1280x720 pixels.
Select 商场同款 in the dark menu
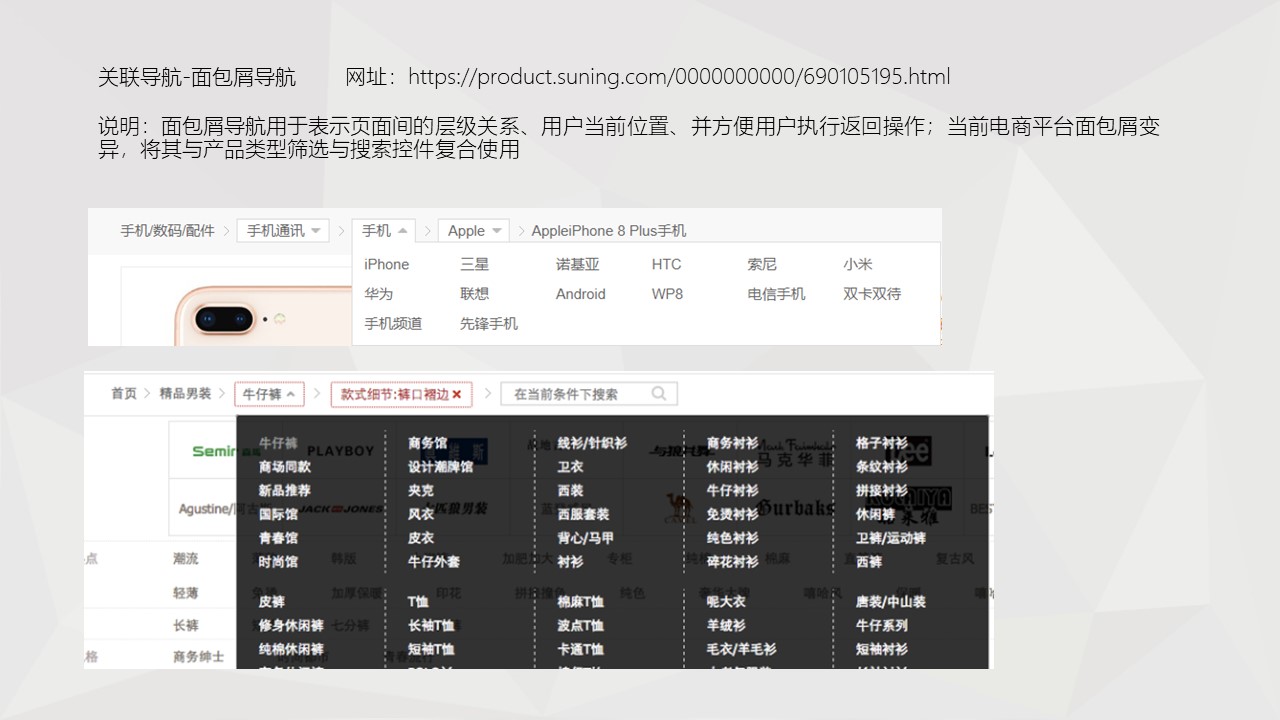point(284,467)
